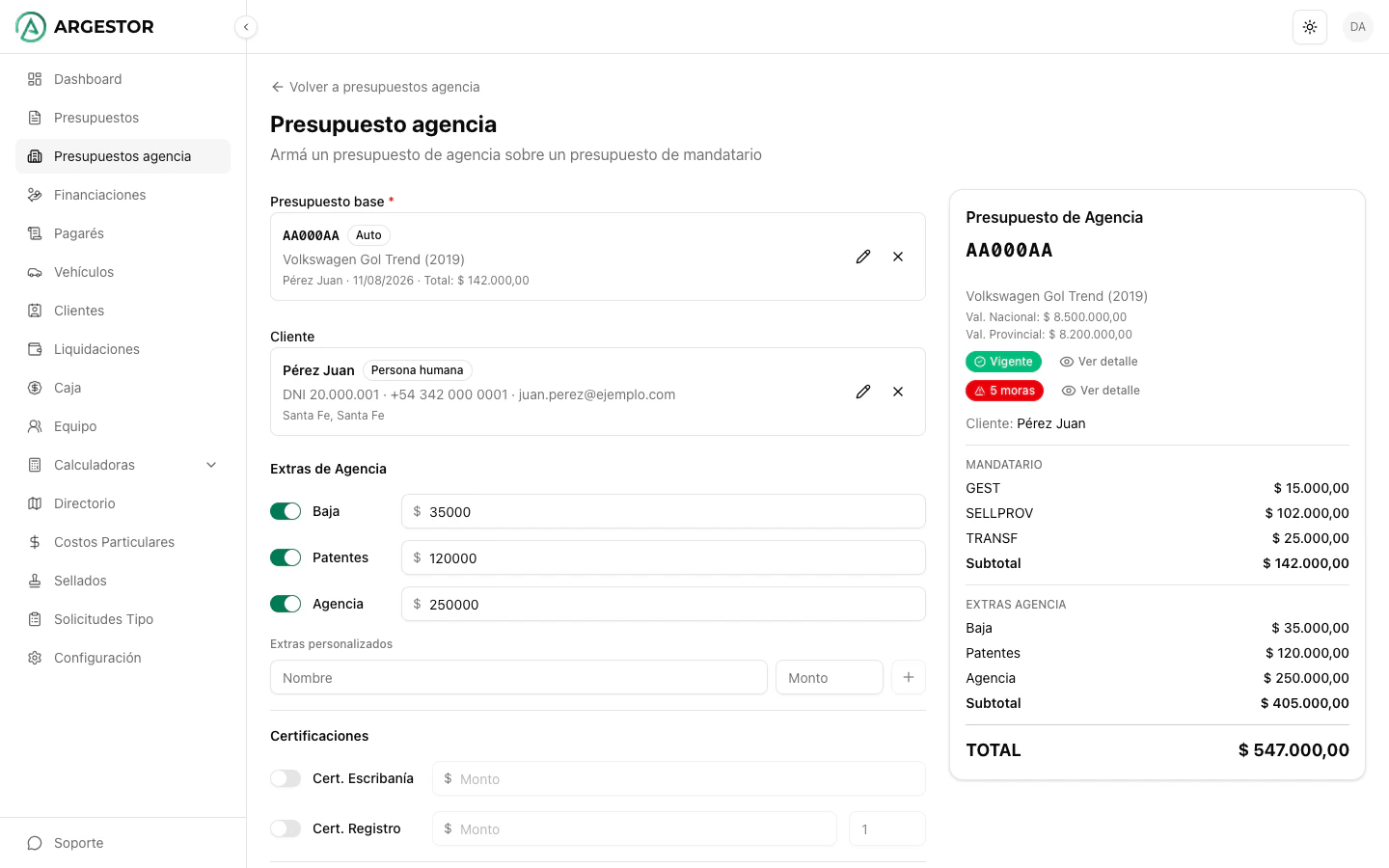Click the custom extra Nombre field

tap(519, 677)
